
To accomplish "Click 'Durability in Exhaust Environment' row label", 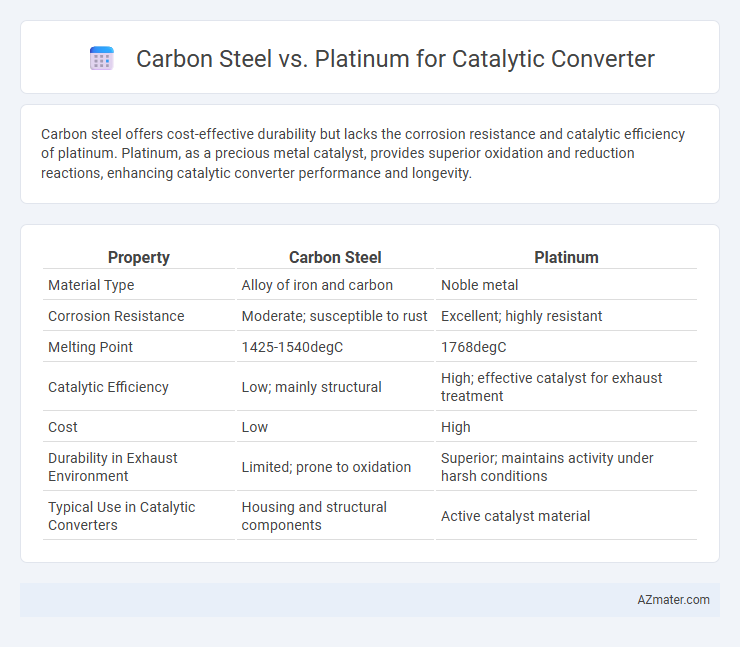I will 113,467.
